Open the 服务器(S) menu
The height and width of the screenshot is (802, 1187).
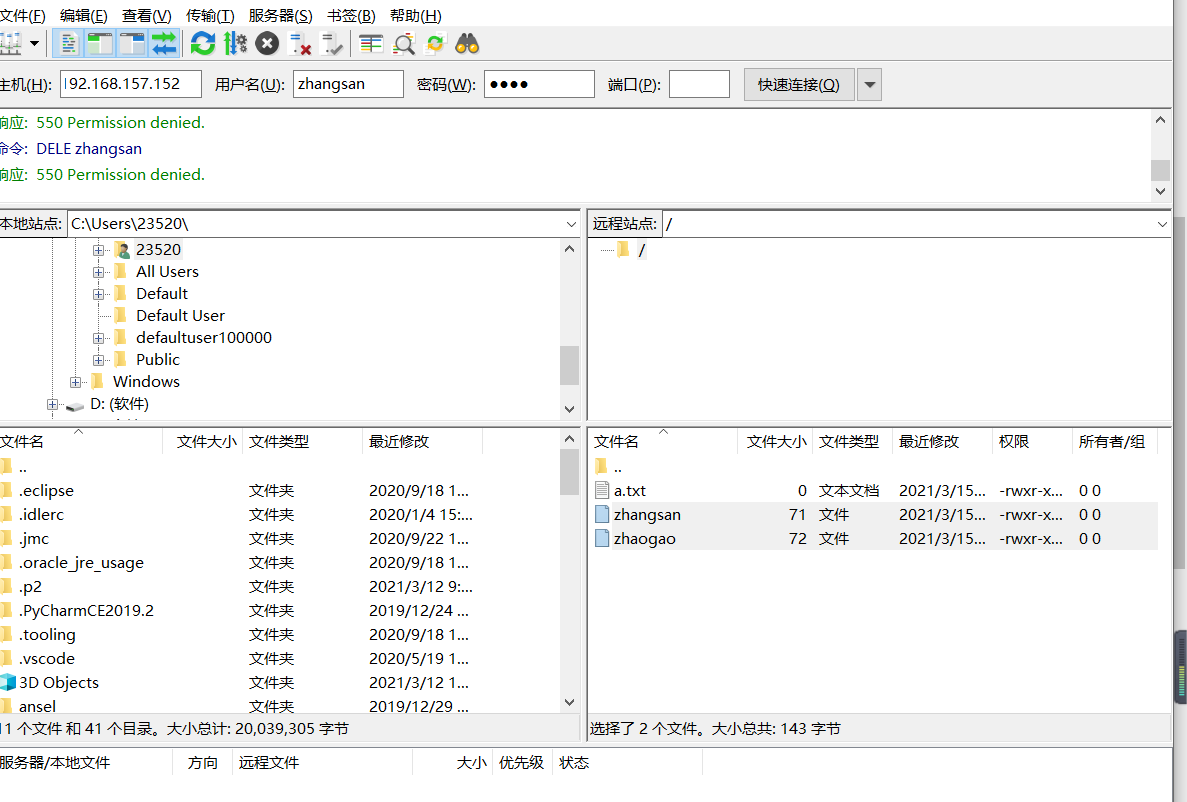(x=280, y=16)
